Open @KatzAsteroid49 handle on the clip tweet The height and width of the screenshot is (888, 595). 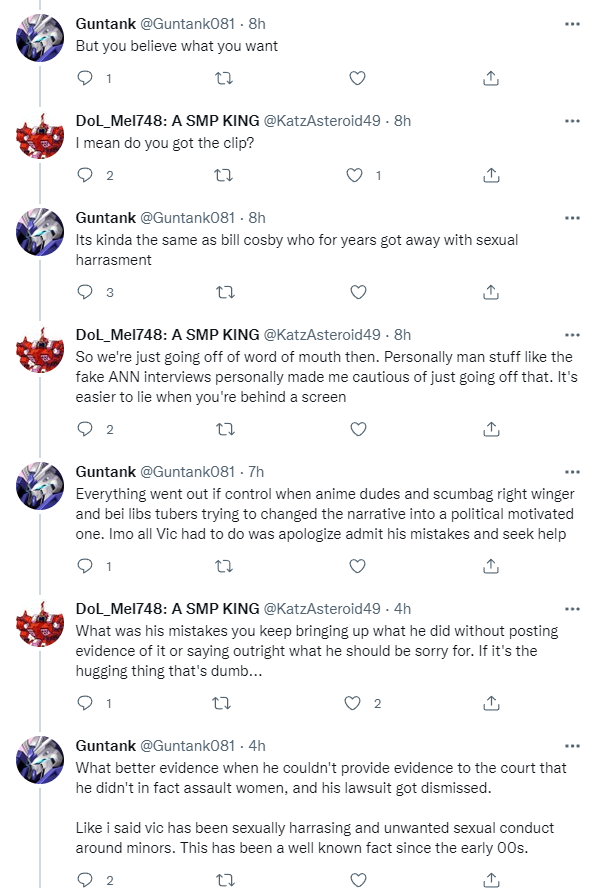pyautogui.click(x=322, y=121)
